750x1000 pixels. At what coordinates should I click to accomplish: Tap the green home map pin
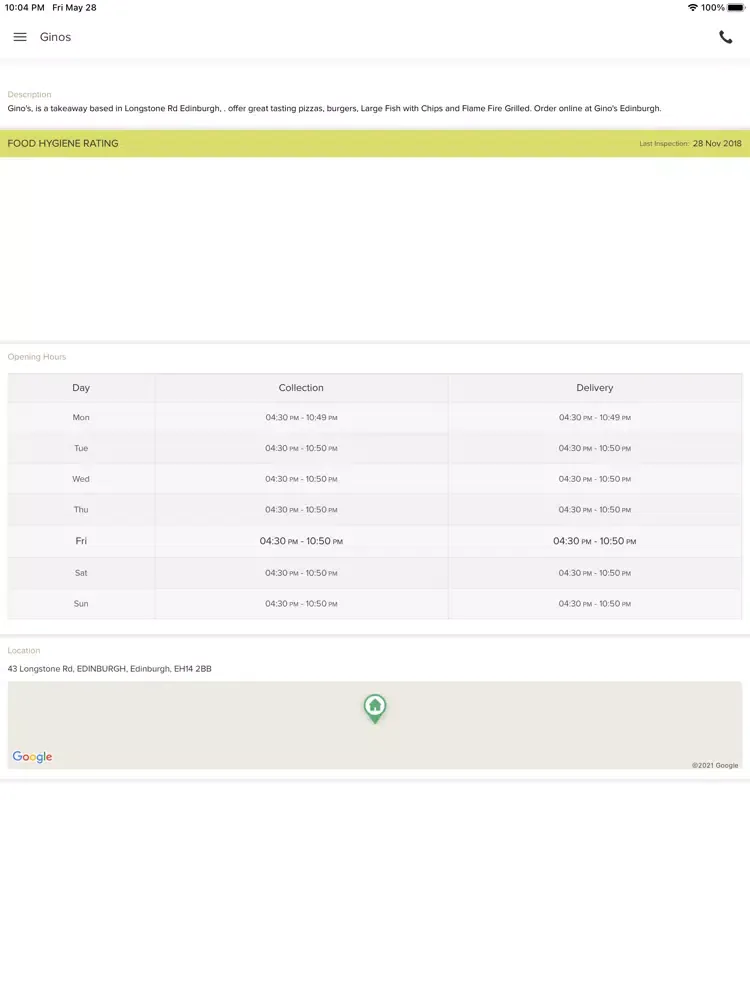pyautogui.click(x=375, y=709)
